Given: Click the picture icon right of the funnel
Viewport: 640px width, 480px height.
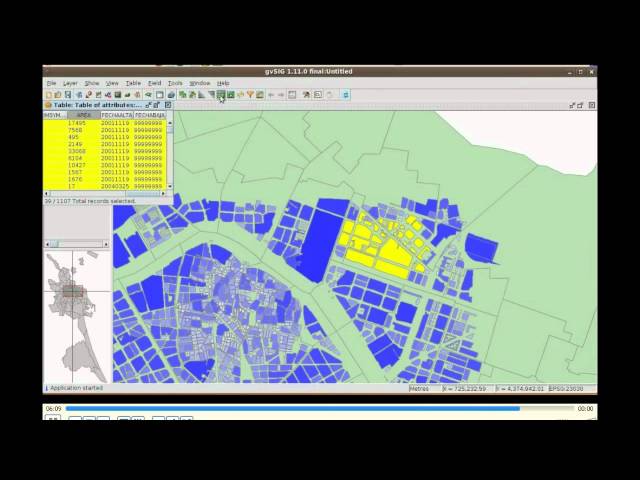Looking at the screenshot, I should click(x=260, y=95).
